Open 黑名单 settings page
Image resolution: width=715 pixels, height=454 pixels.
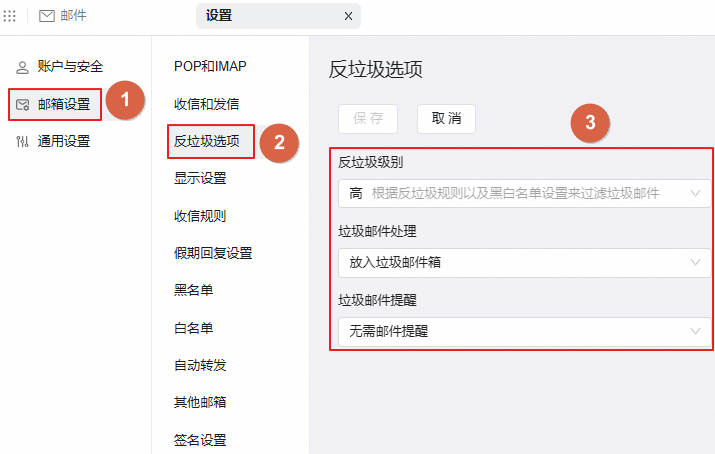[193, 290]
